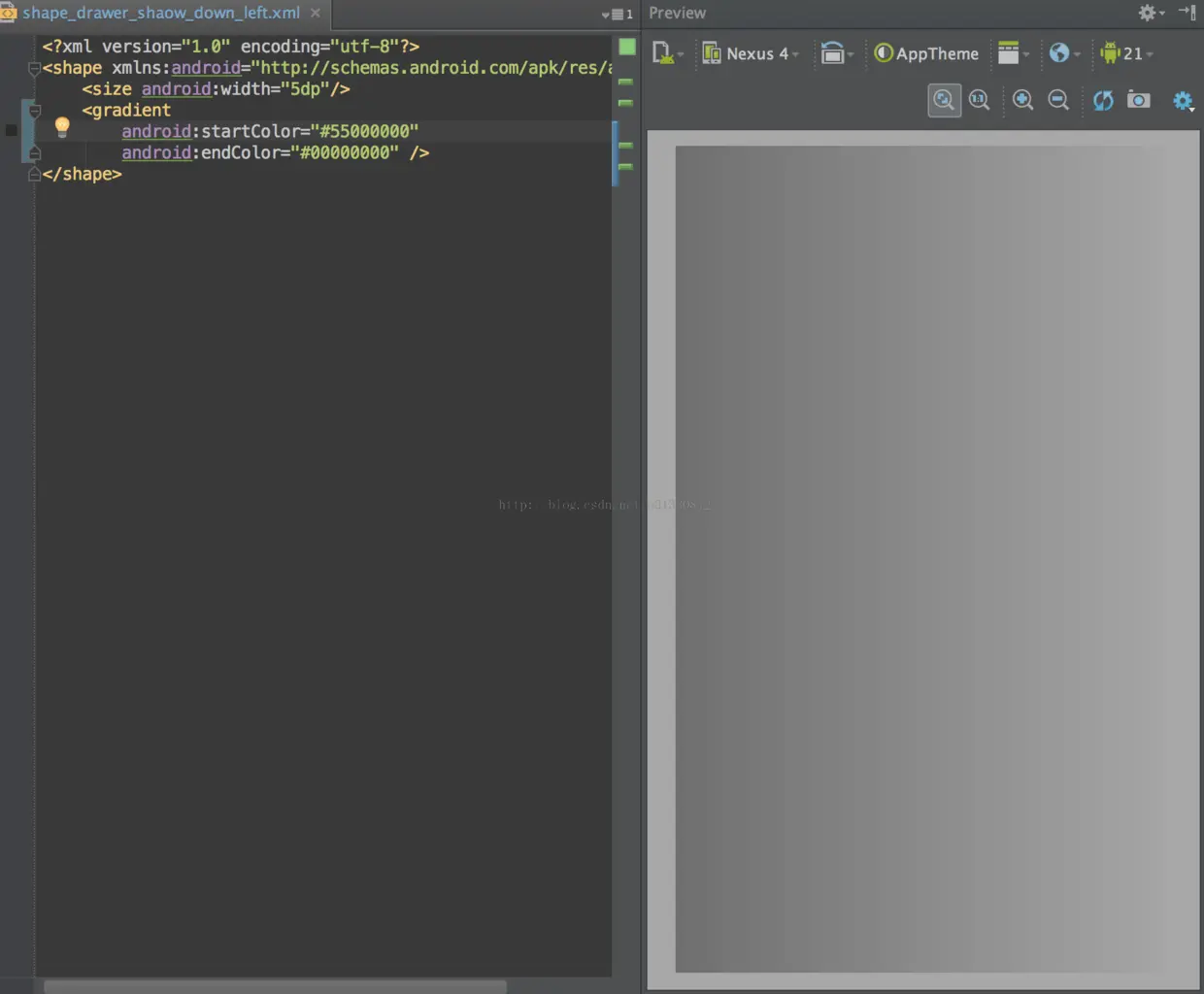Click the Preview panel title
This screenshot has height=994, width=1204.
(x=677, y=13)
